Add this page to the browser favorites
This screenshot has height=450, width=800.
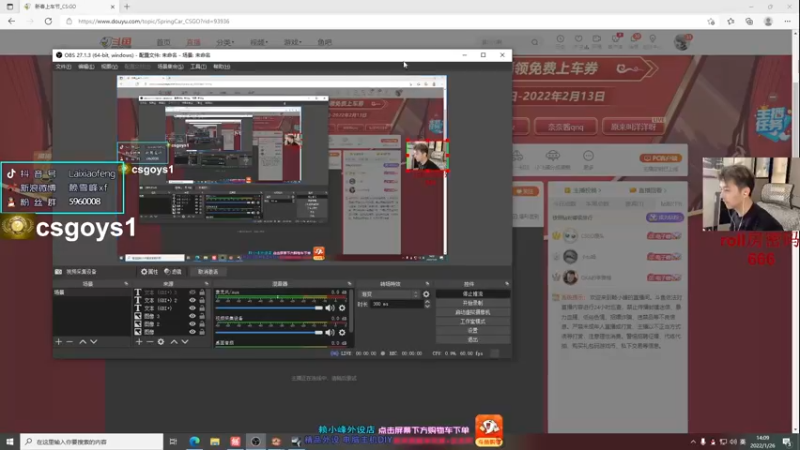[x=711, y=21]
